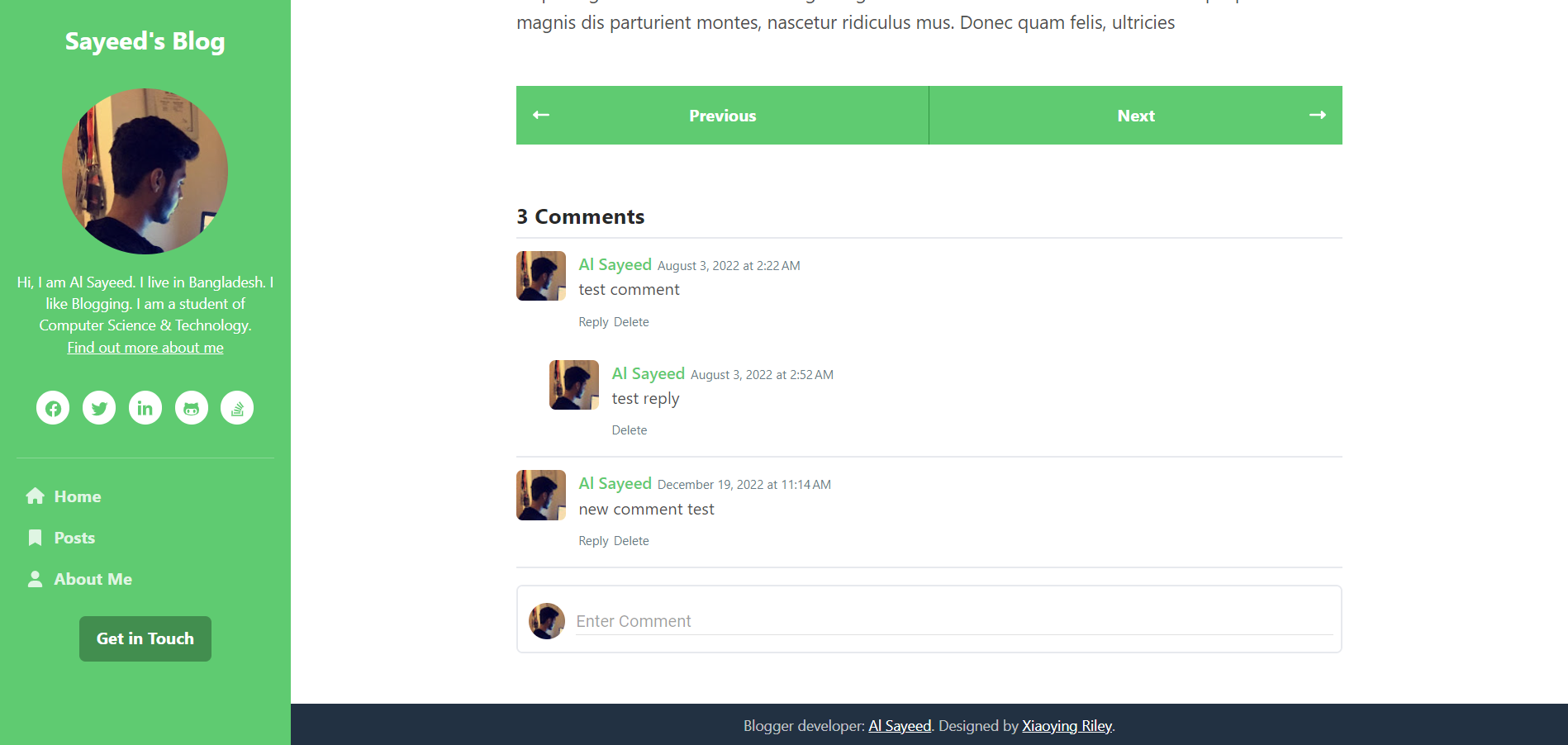Click the Enter Comment input field
Viewport: 1568px width, 745px height.
click(954, 621)
